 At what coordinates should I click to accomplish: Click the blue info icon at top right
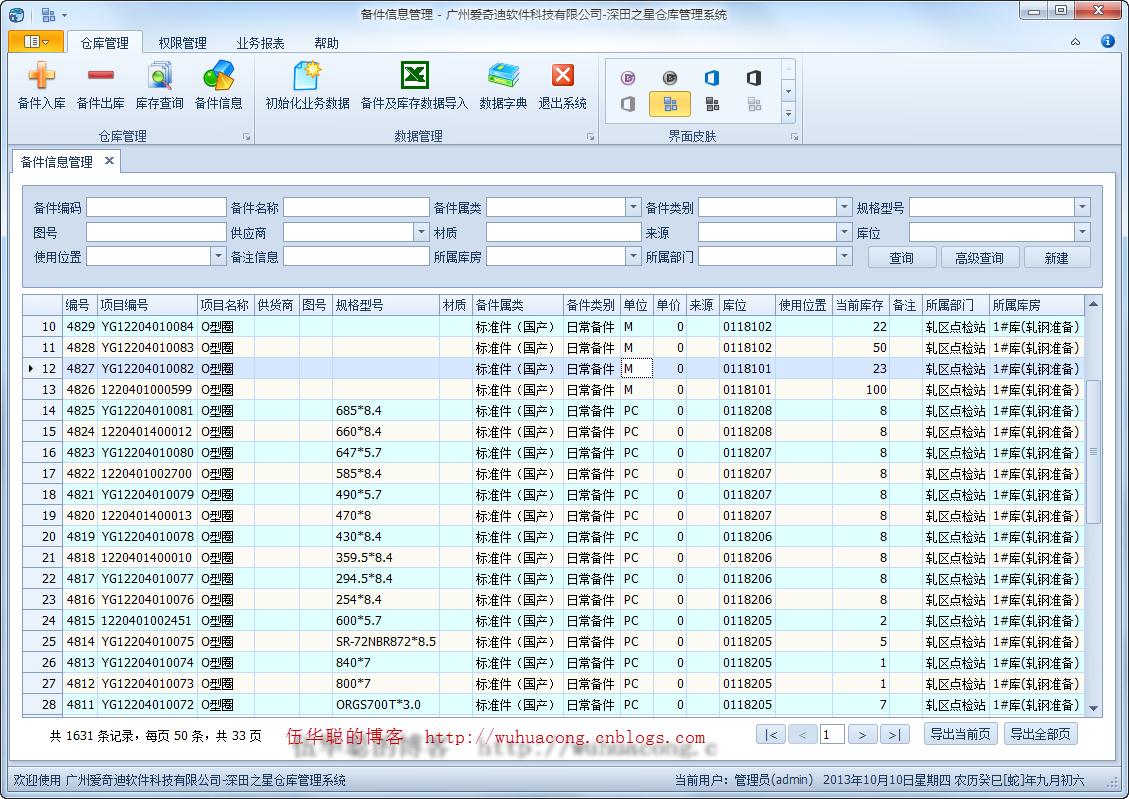[1108, 42]
